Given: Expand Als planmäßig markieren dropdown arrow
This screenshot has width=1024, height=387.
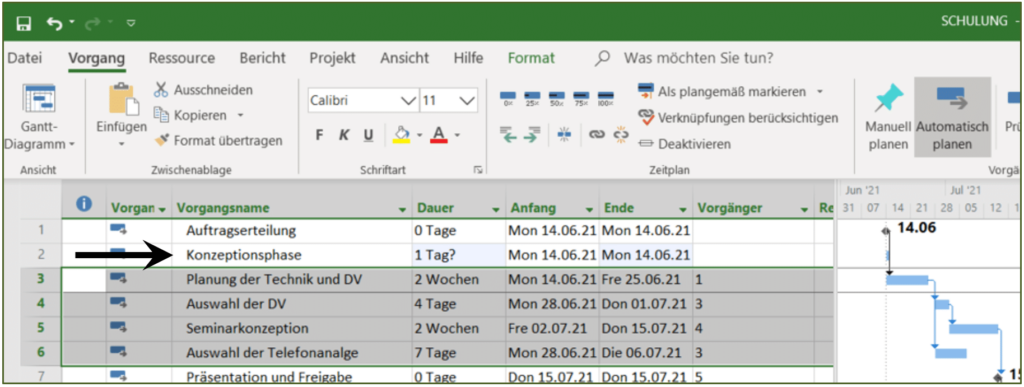Looking at the screenshot, I should (x=820, y=92).
